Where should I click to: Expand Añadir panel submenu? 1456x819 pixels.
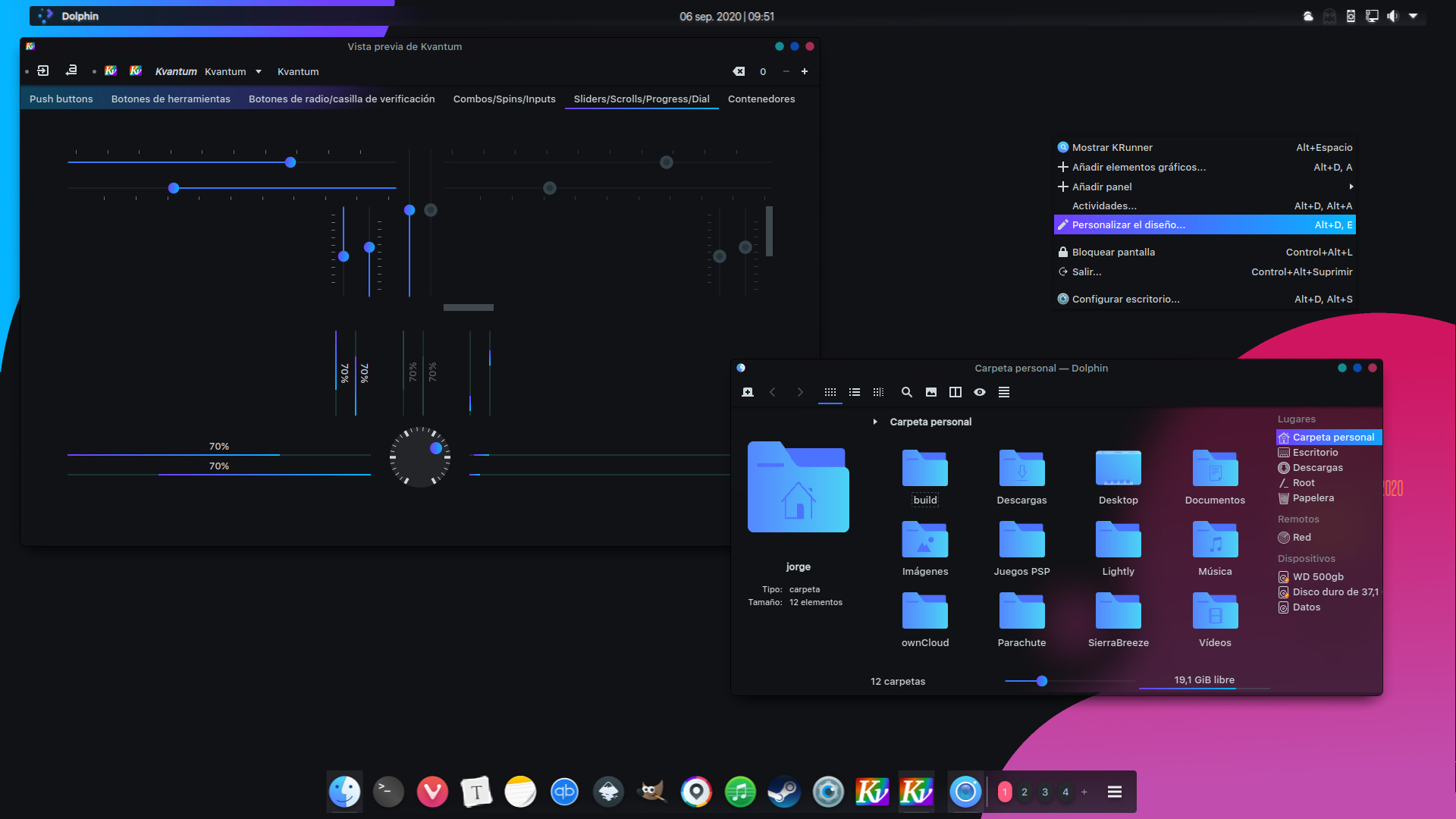coord(1205,187)
